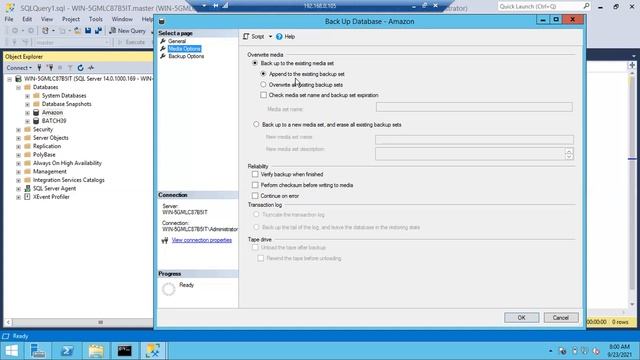Enable Check media set name and expiration

264,95
